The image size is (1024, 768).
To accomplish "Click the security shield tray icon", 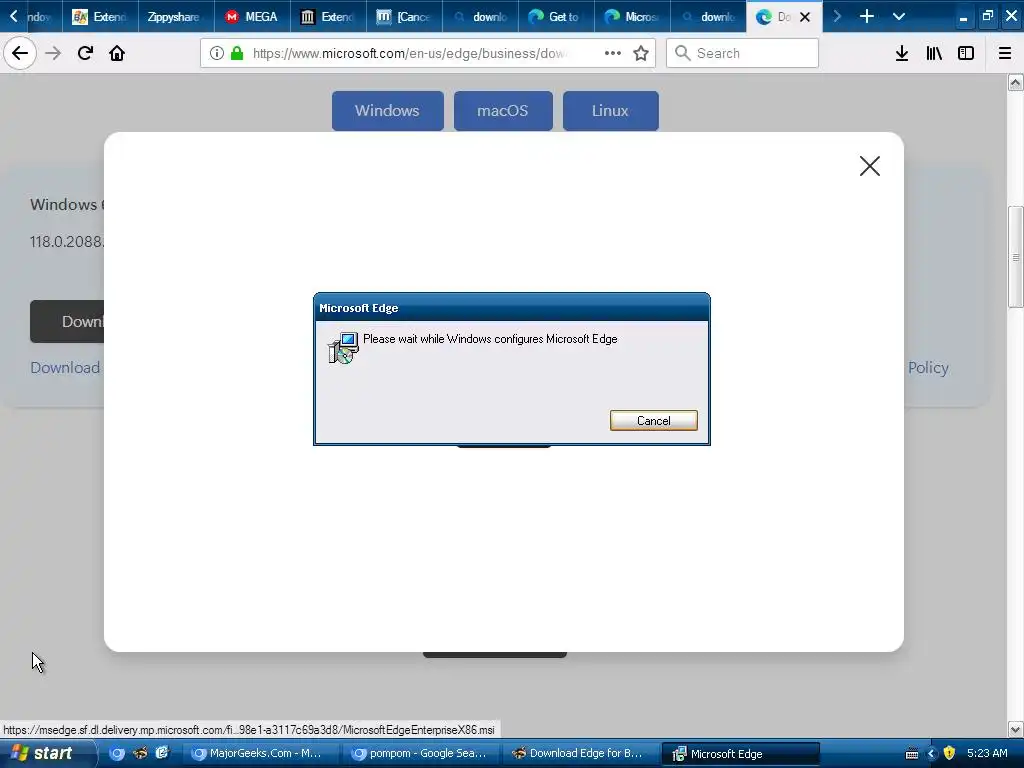I will [949, 753].
